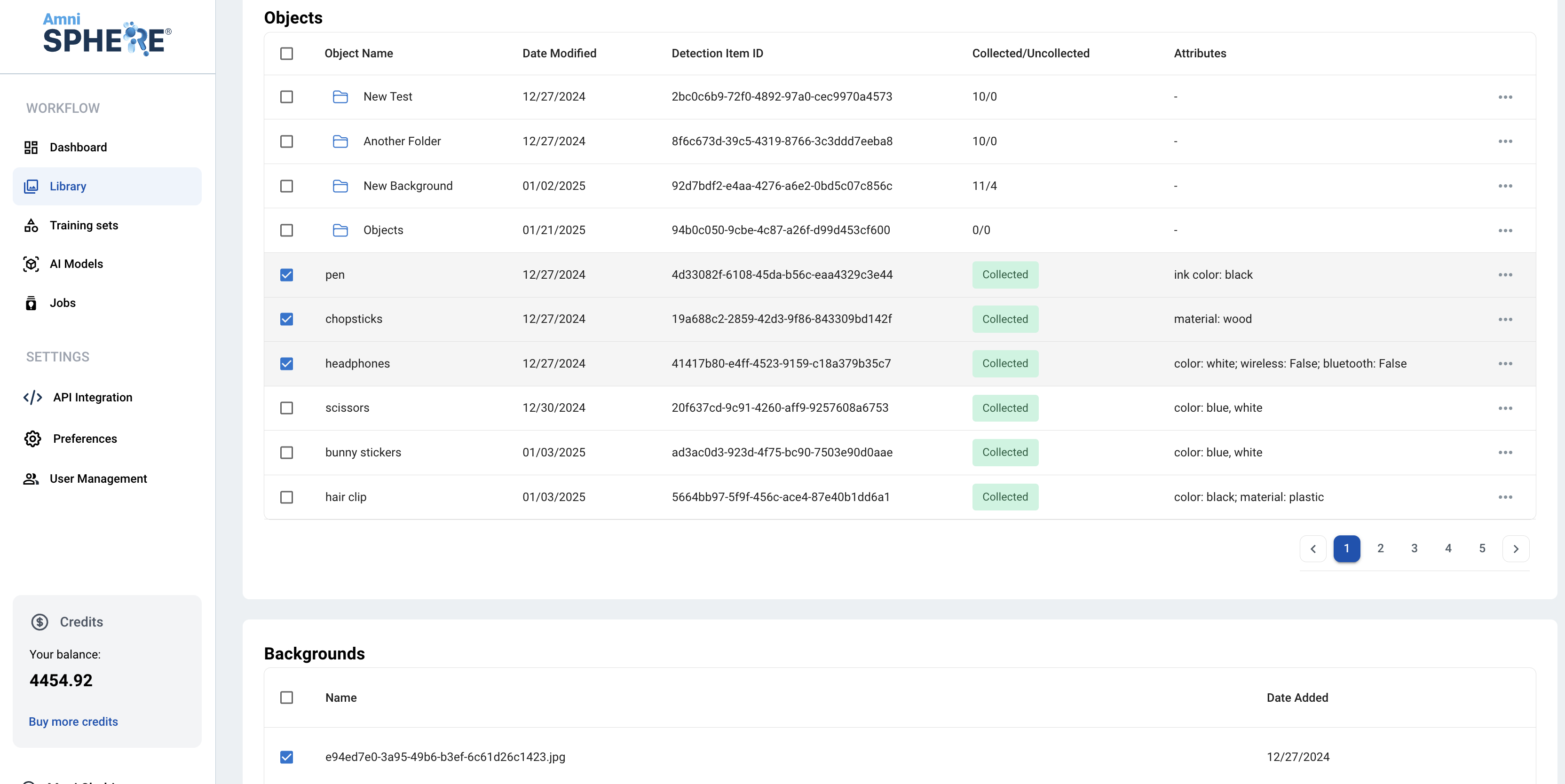The image size is (1565, 784).
Task: Click the Collected badge for hair clip
Action: (x=1005, y=497)
